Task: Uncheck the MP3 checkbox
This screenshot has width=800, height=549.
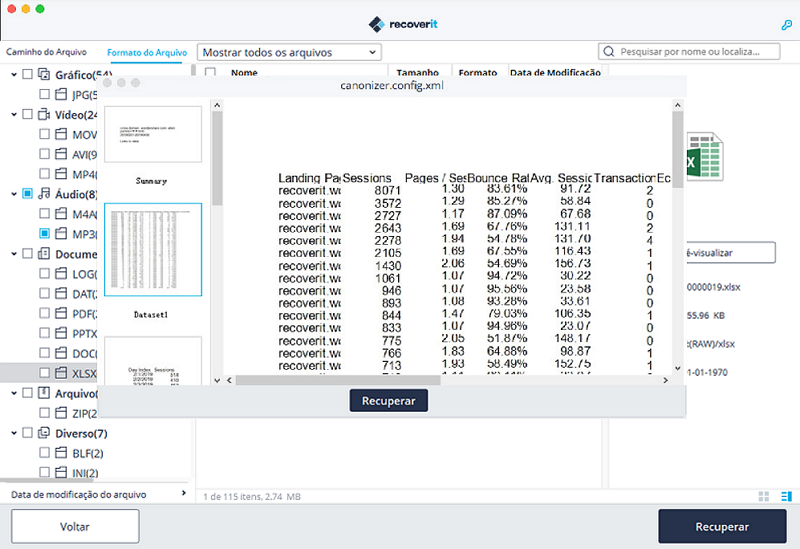Action: coord(44,234)
